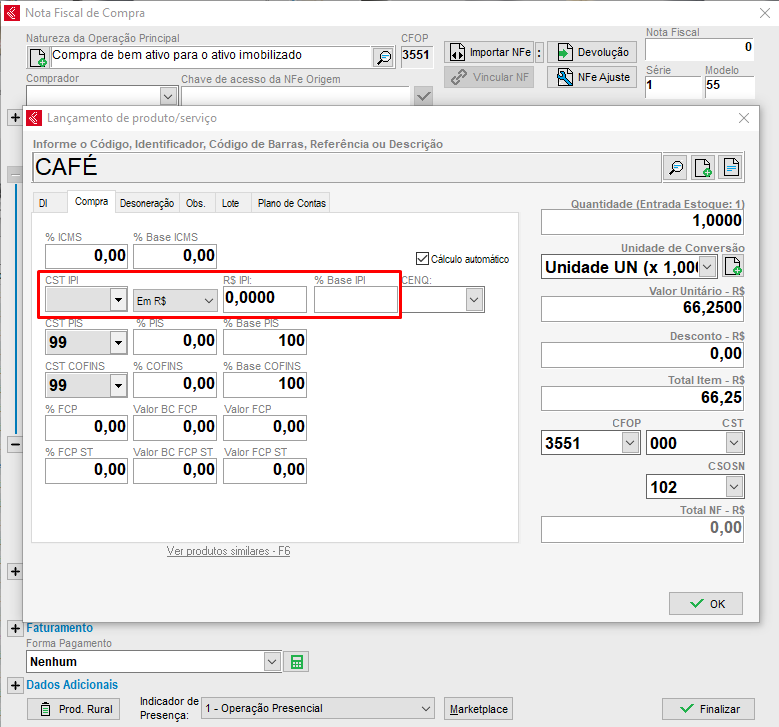
Task: Toggle the Cálculo automático checkbox
Action: tap(422, 258)
